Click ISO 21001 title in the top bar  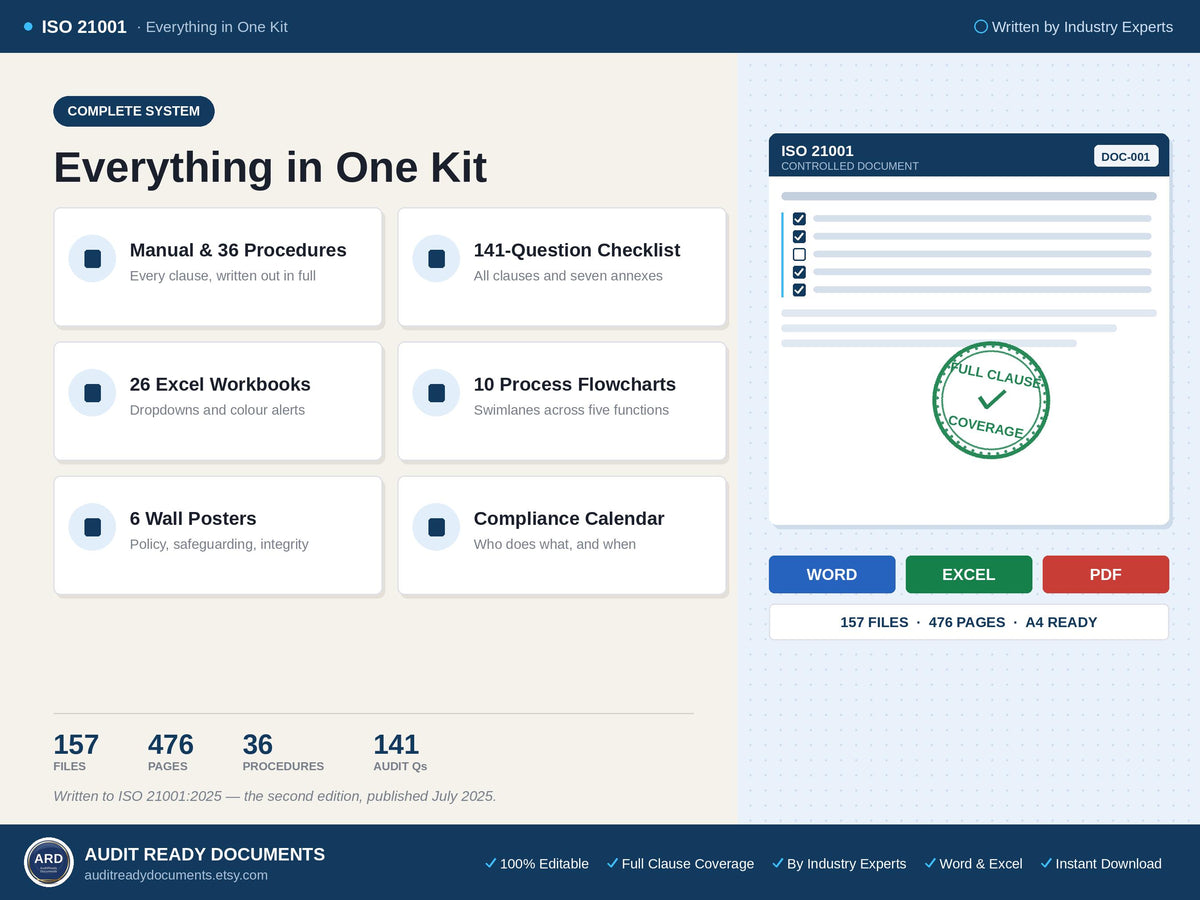point(84,27)
